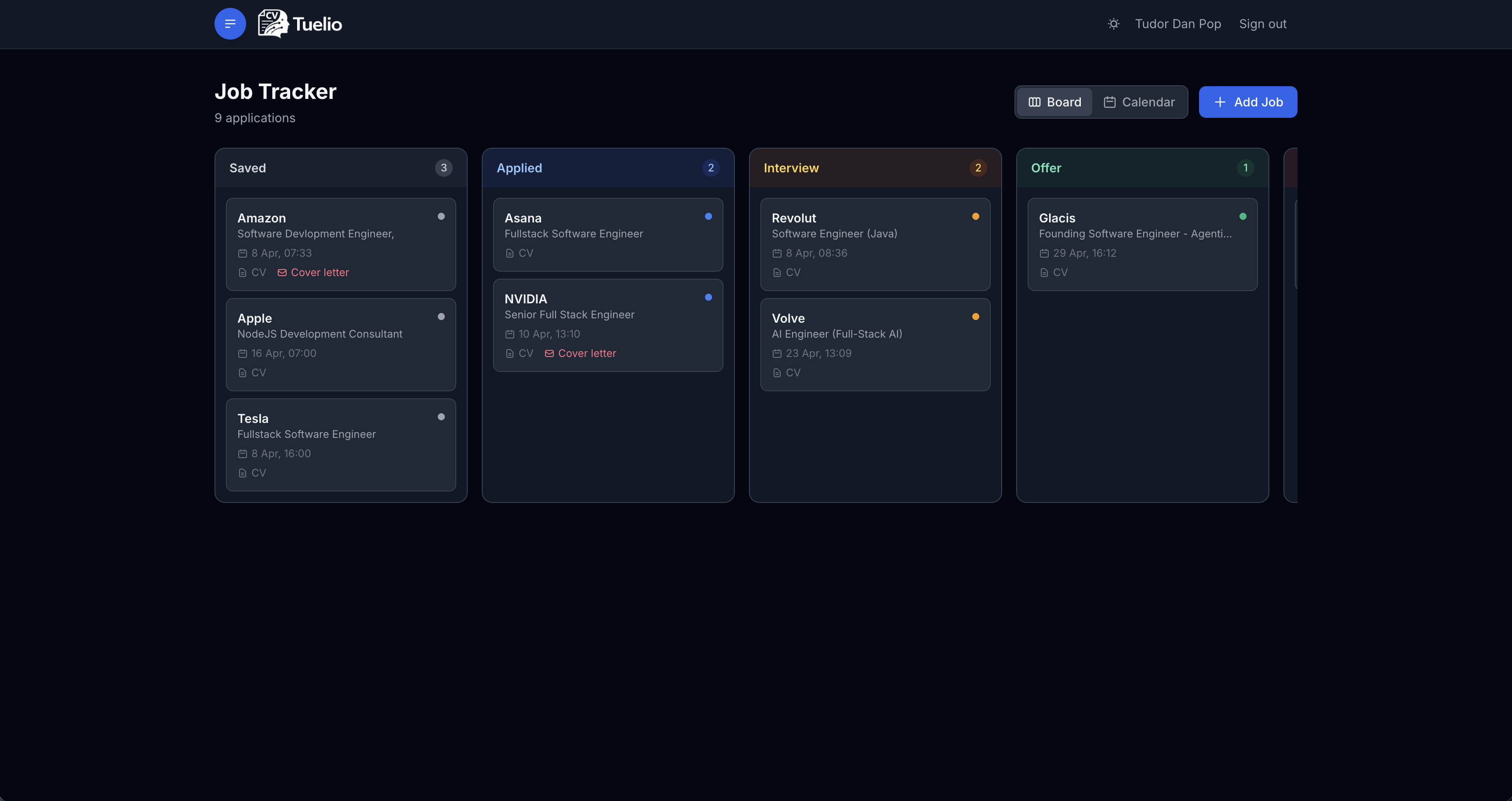Open the Saved column header
The image size is (1512, 801).
click(248, 168)
